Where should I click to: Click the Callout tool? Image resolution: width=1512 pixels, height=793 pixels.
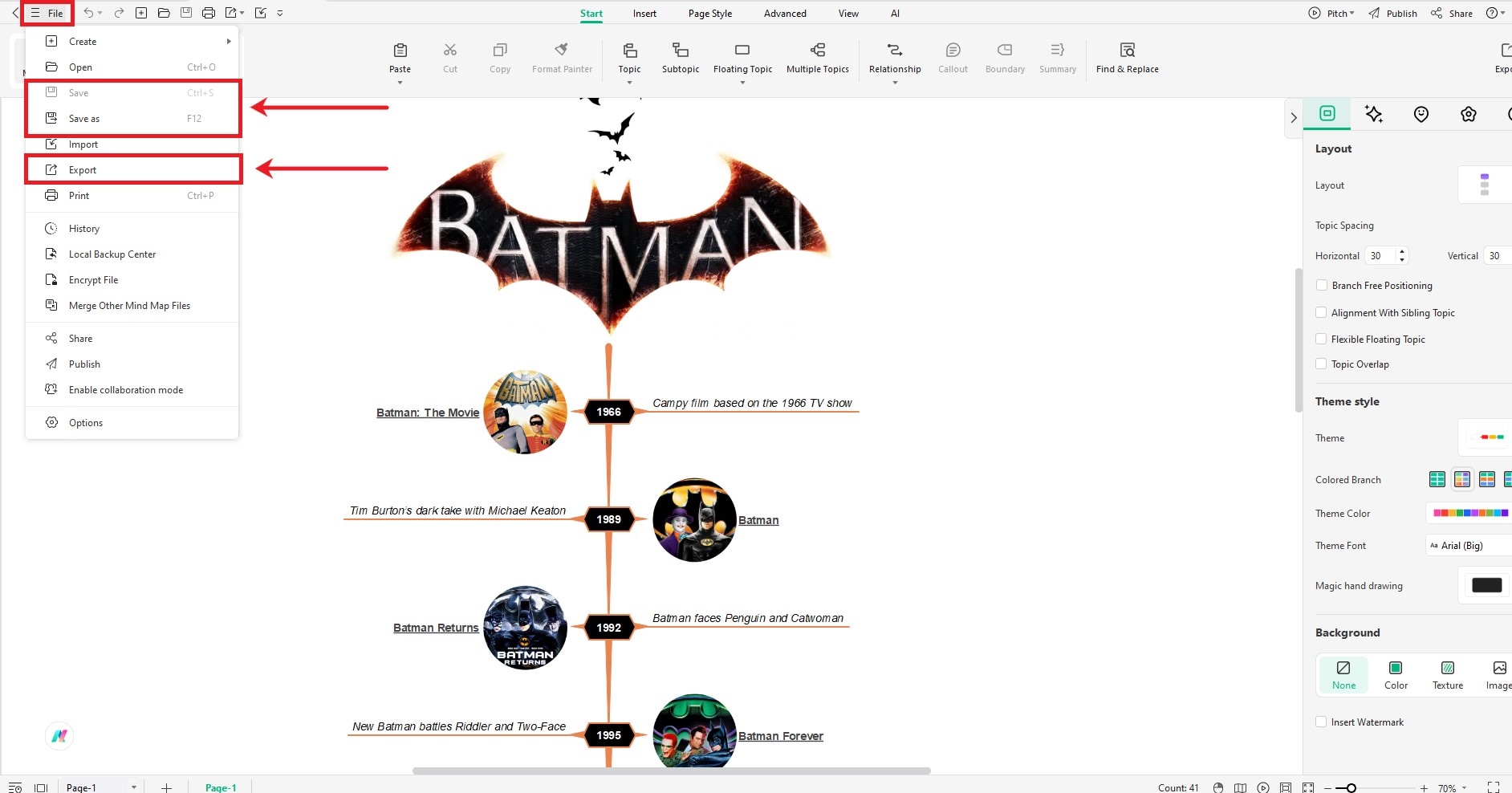(x=953, y=59)
